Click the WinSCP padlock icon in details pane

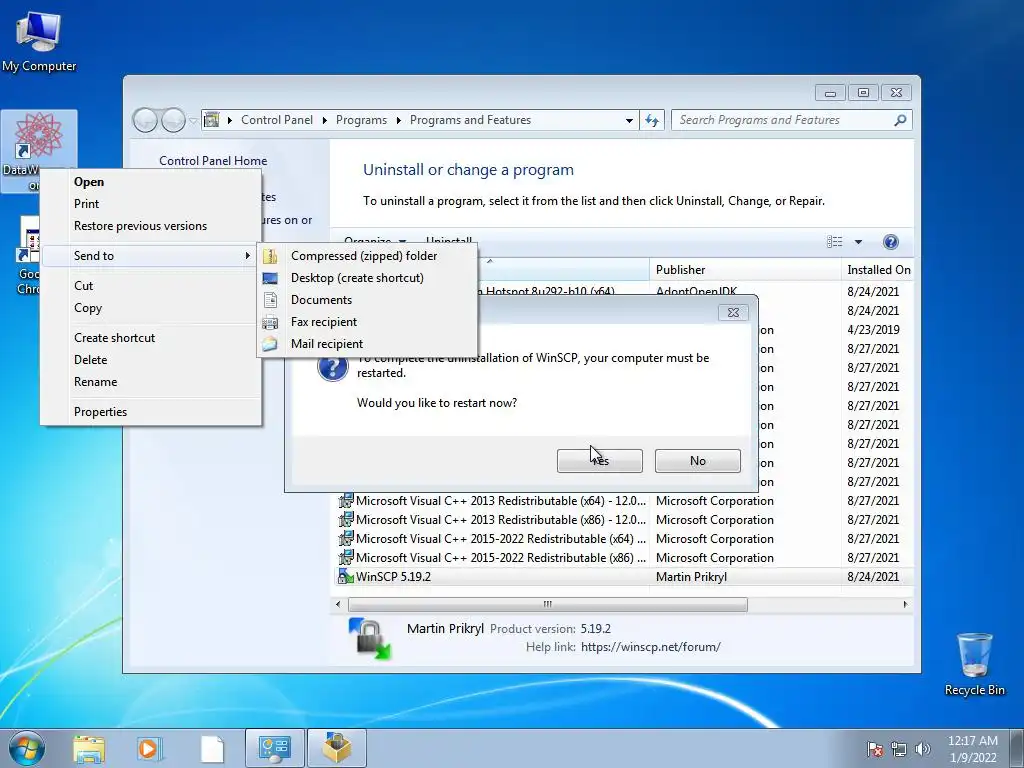(370, 637)
